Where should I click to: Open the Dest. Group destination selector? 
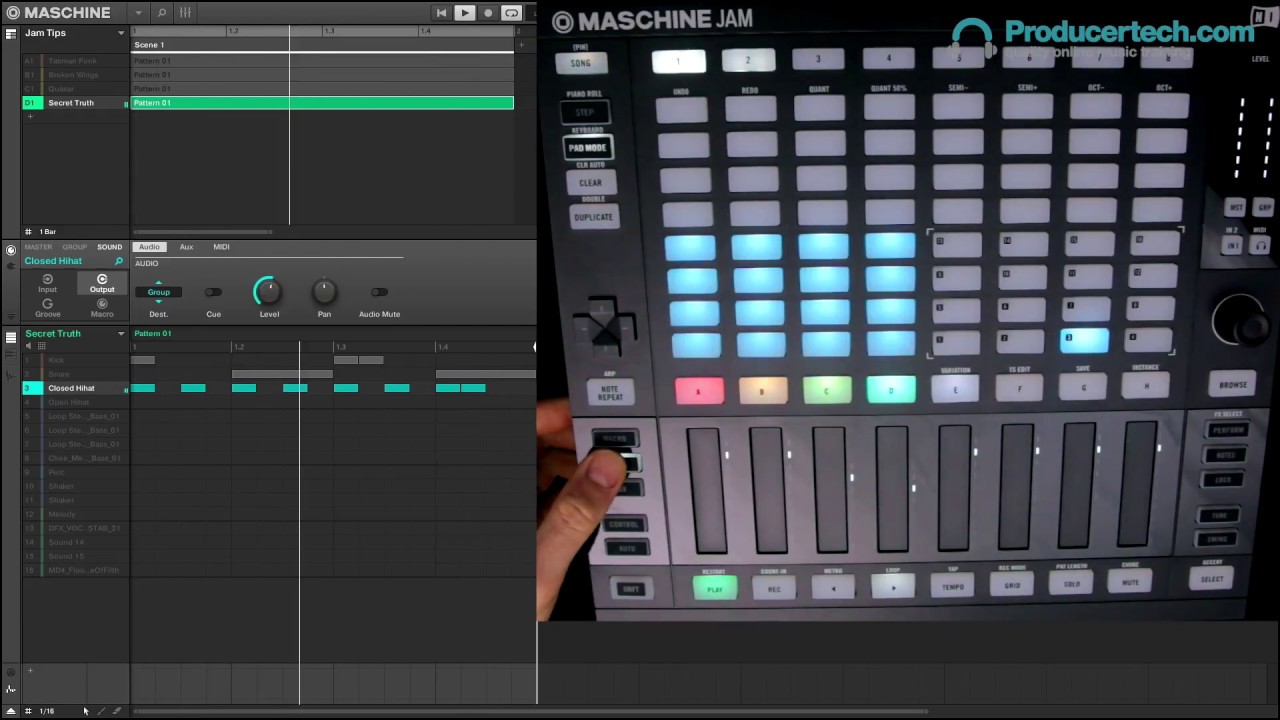tap(158, 292)
